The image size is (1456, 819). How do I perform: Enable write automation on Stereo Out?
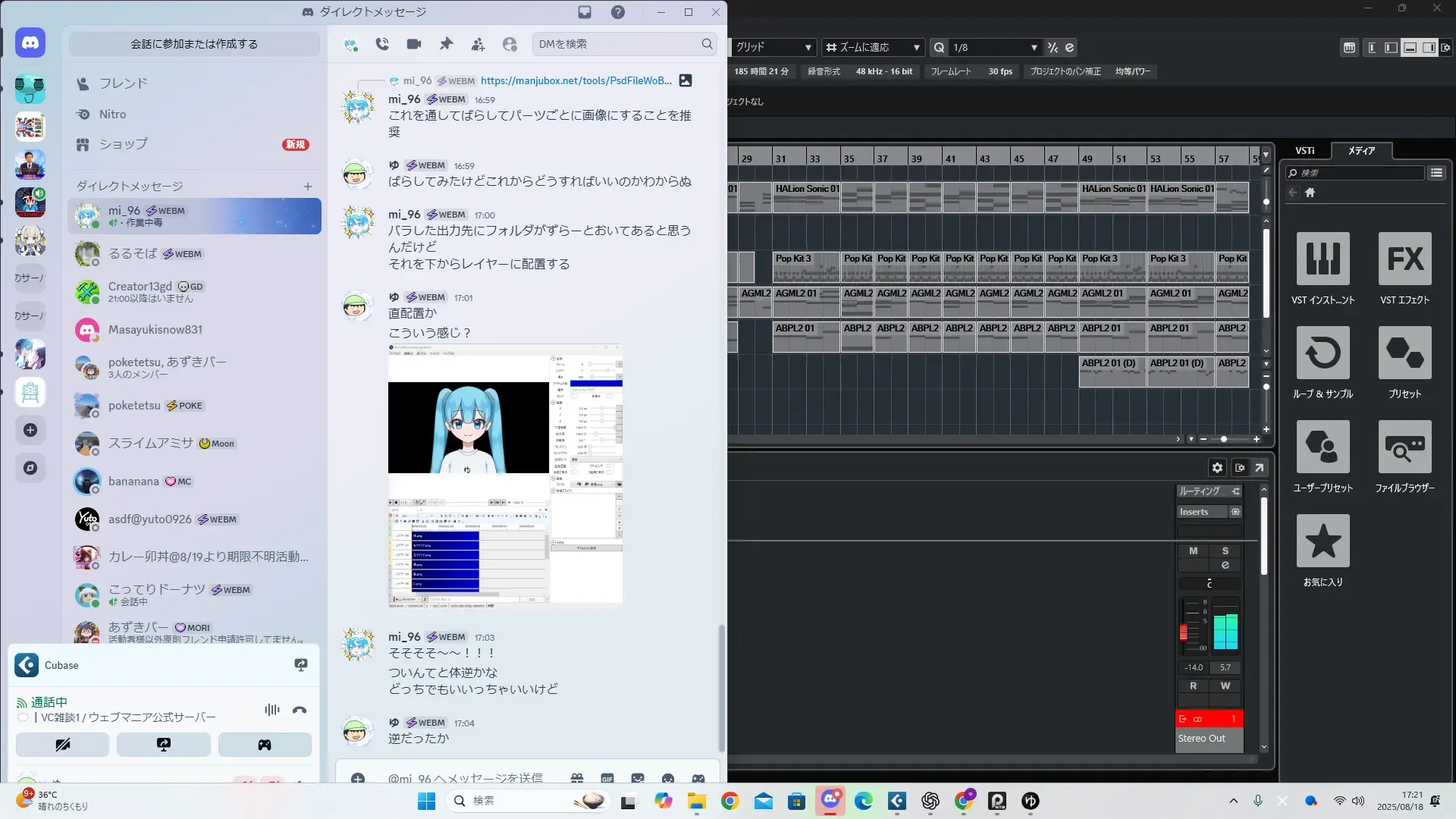tap(1225, 686)
